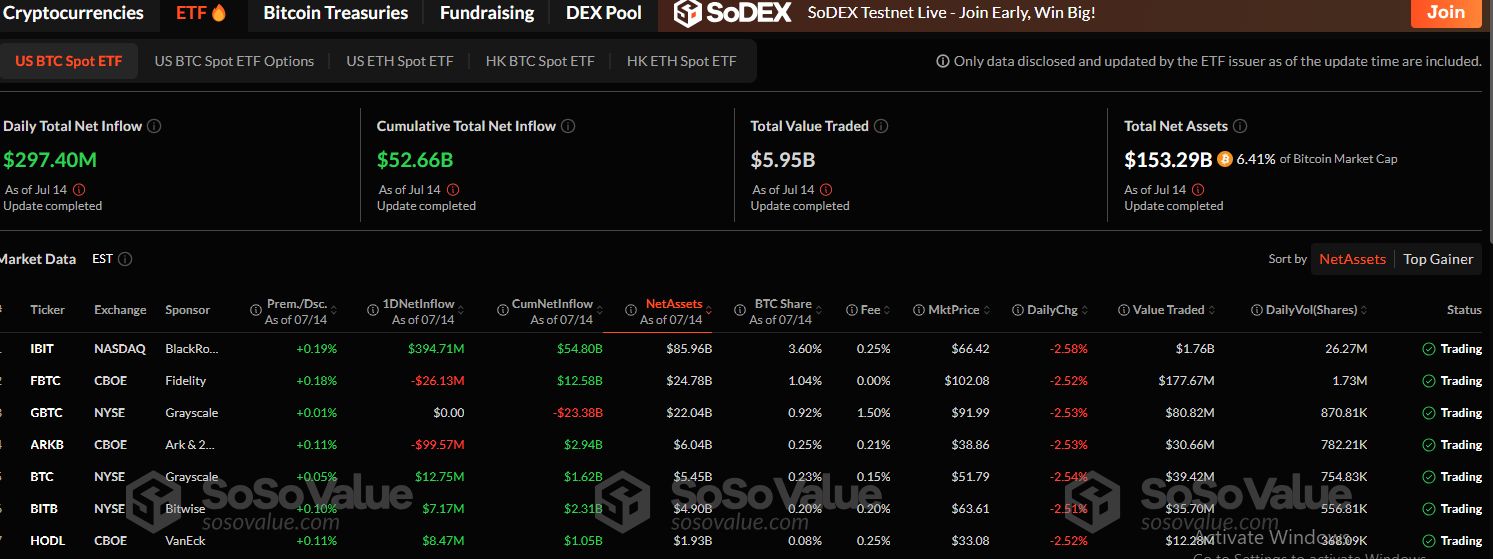Go to the Fundraising nav tab
The height and width of the screenshot is (559, 1493).
pos(487,13)
